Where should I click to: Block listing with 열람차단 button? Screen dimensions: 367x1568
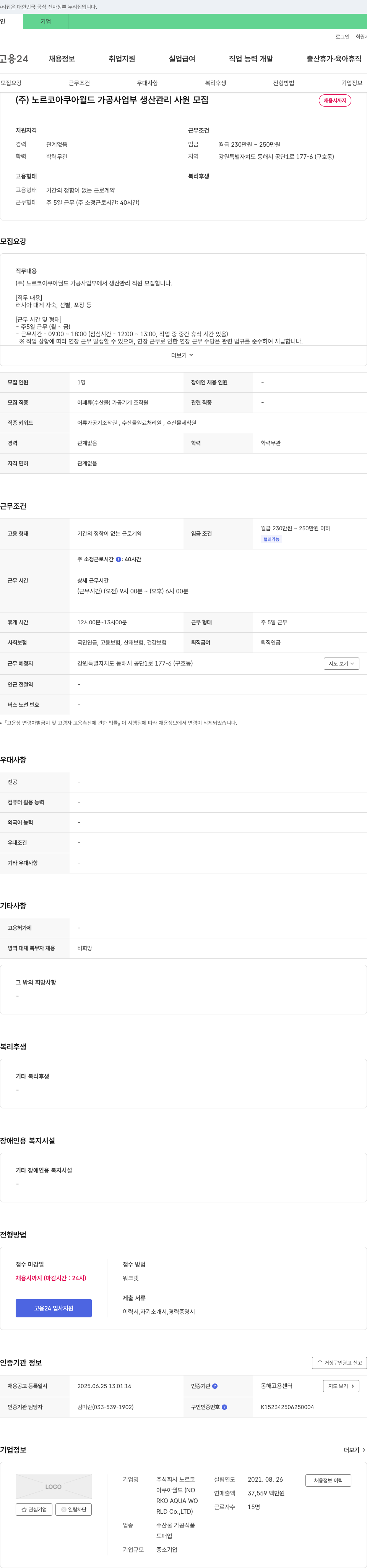[74, 1510]
